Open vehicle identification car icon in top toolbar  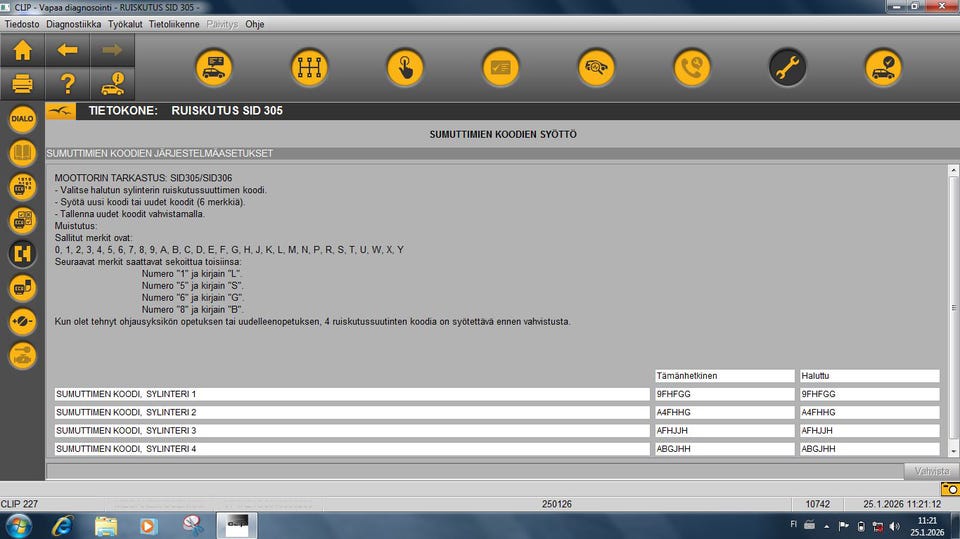214,67
